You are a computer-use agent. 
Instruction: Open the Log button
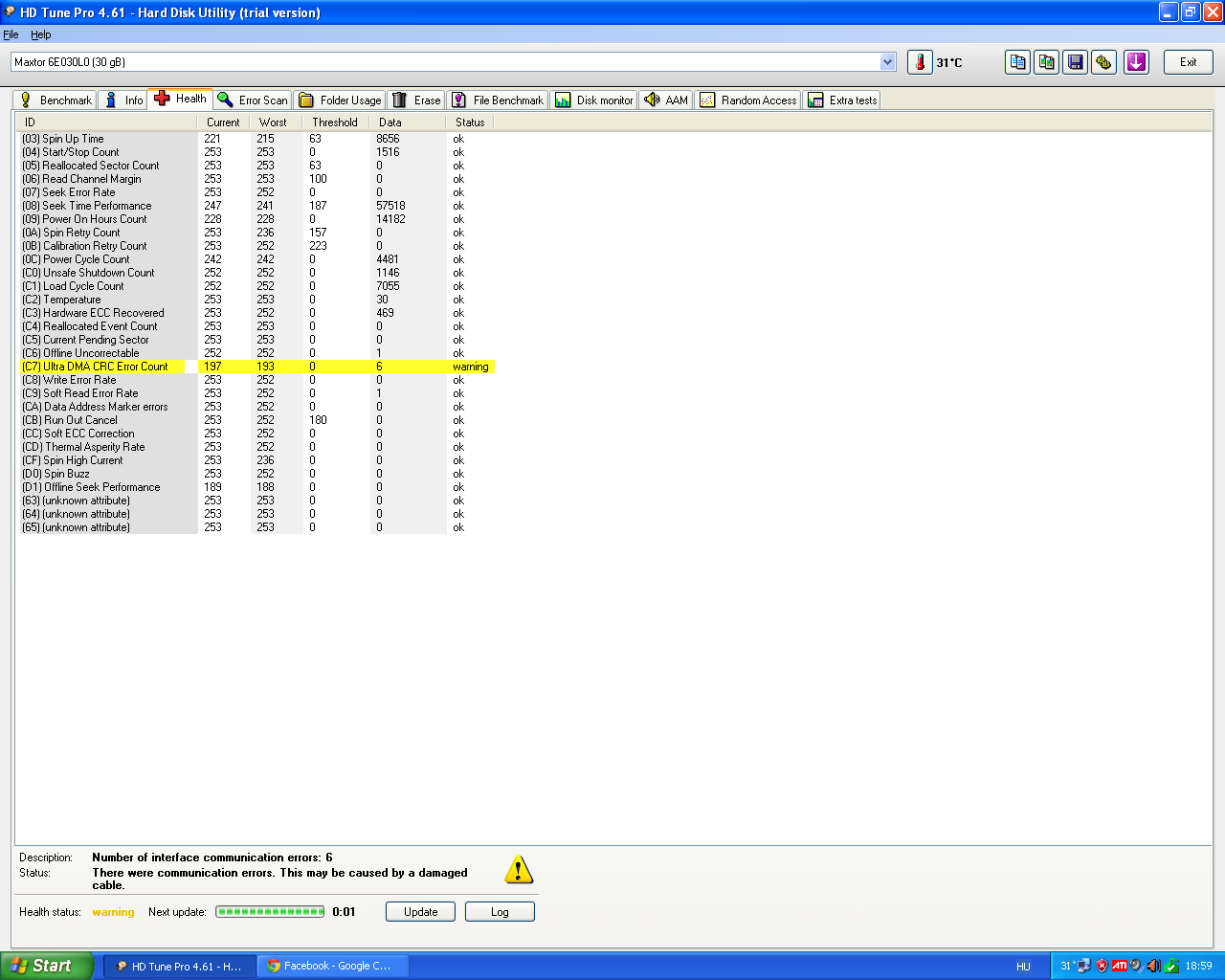500,912
